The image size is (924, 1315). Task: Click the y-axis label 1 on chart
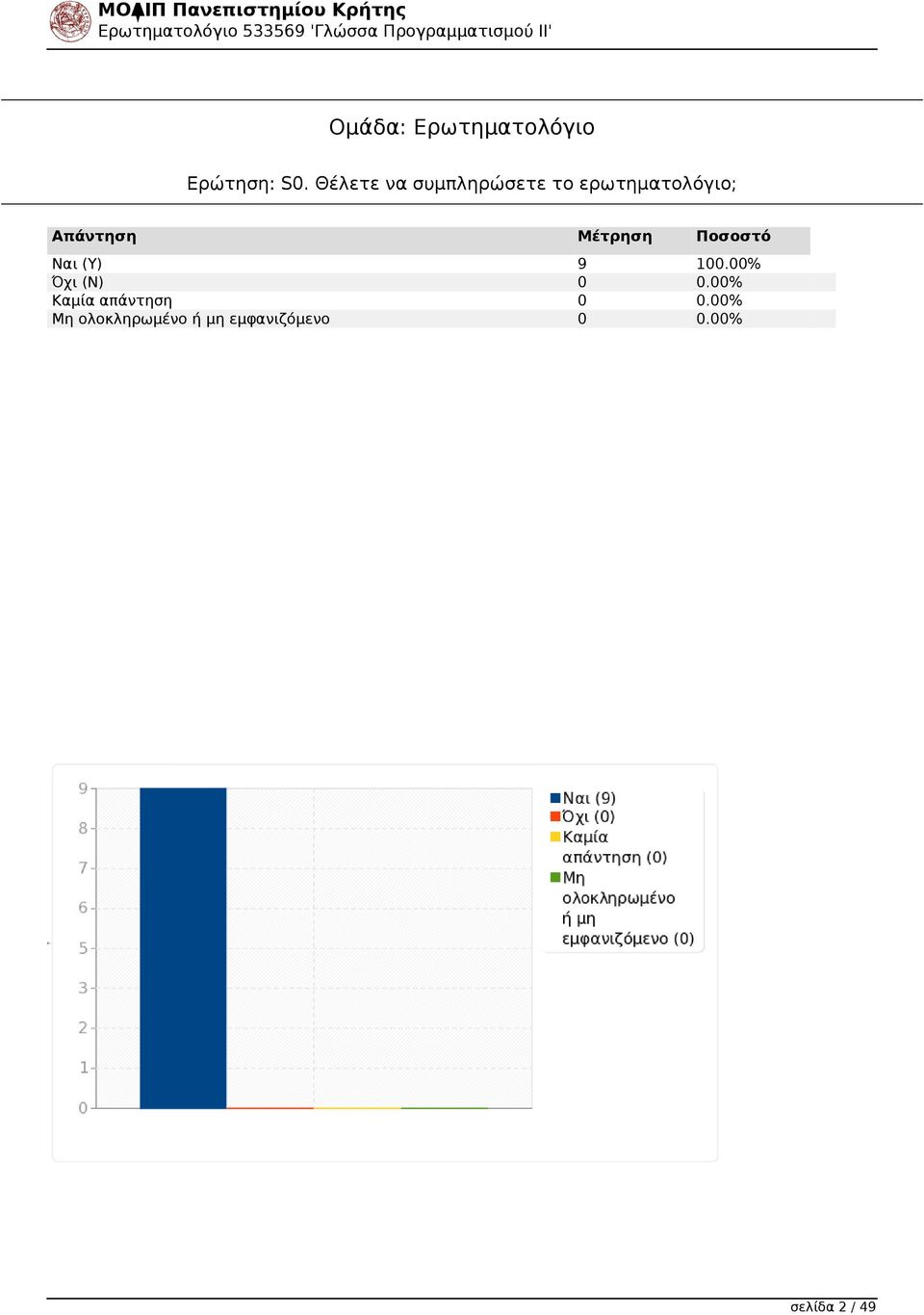pyautogui.click(x=83, y=1068)
